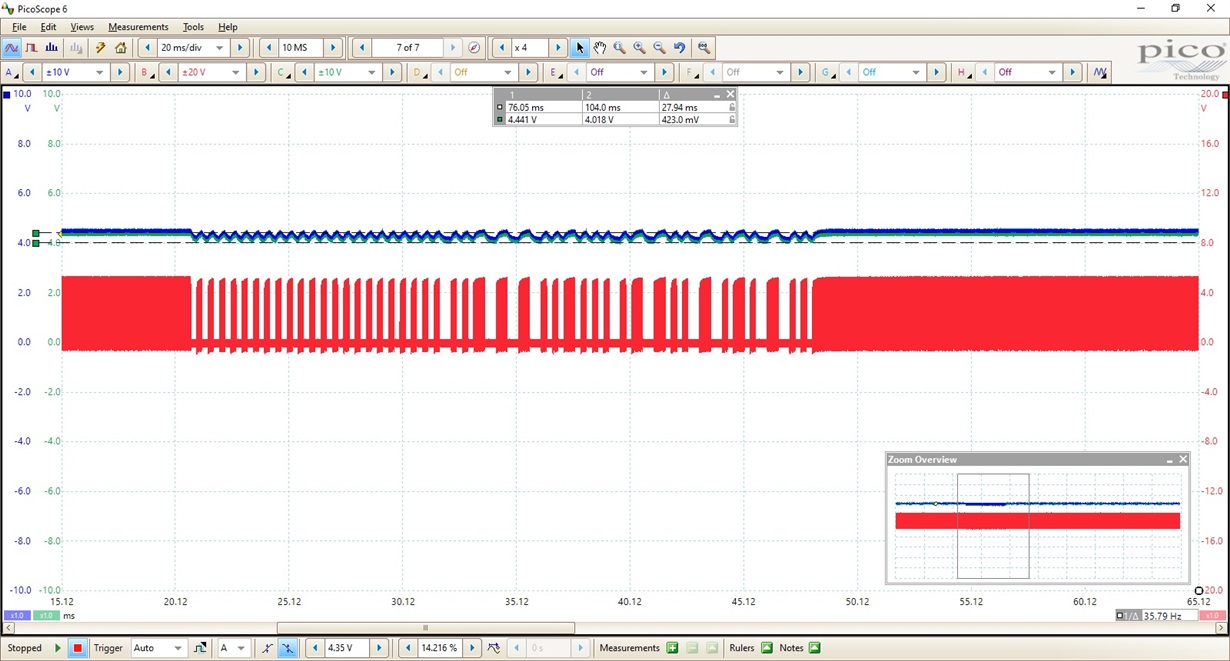Screen dimensions: 1230x661
Task: Select the Marquee zoom tool
Action: 620,47
